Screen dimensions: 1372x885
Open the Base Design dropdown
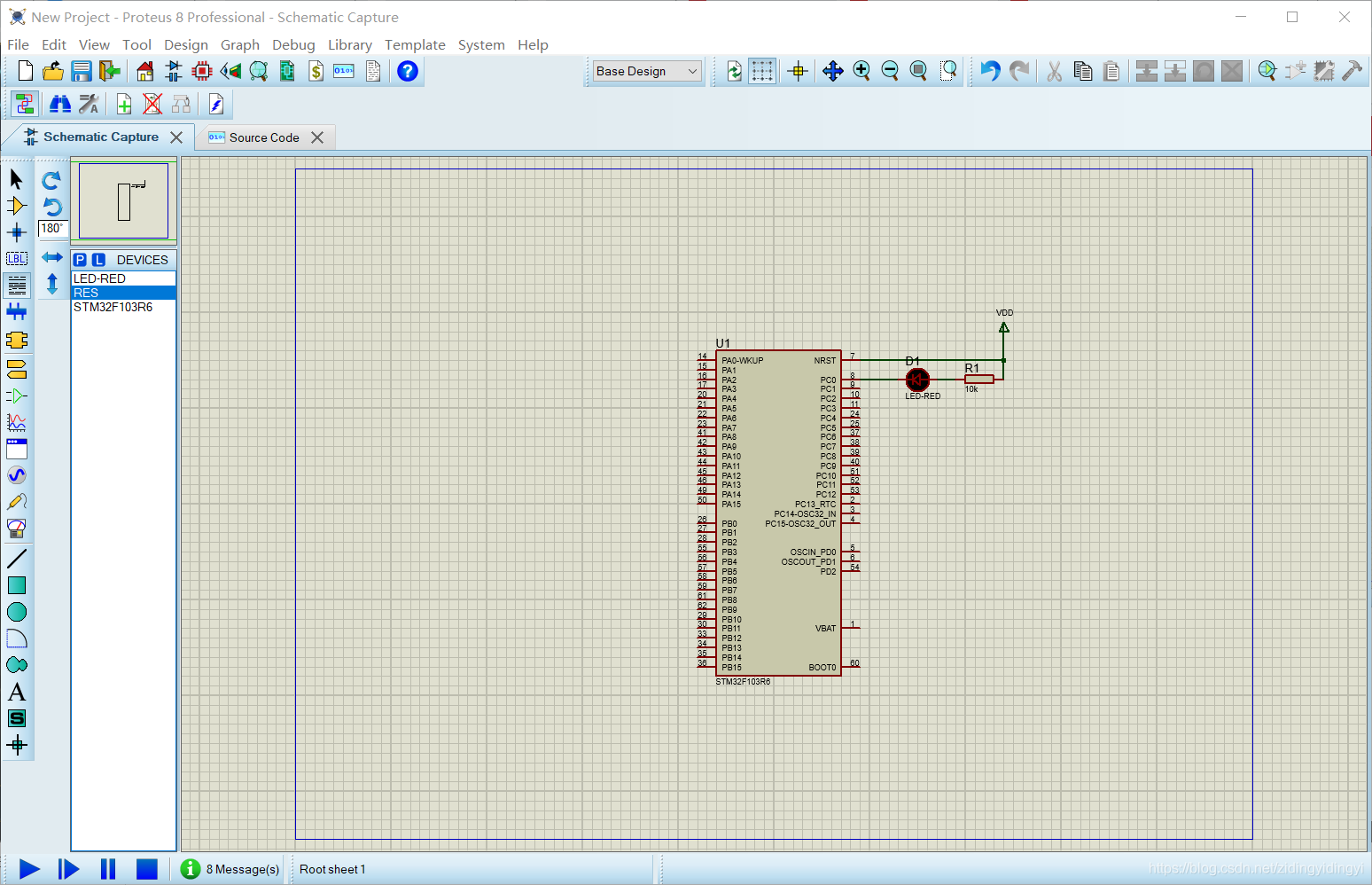647,71
